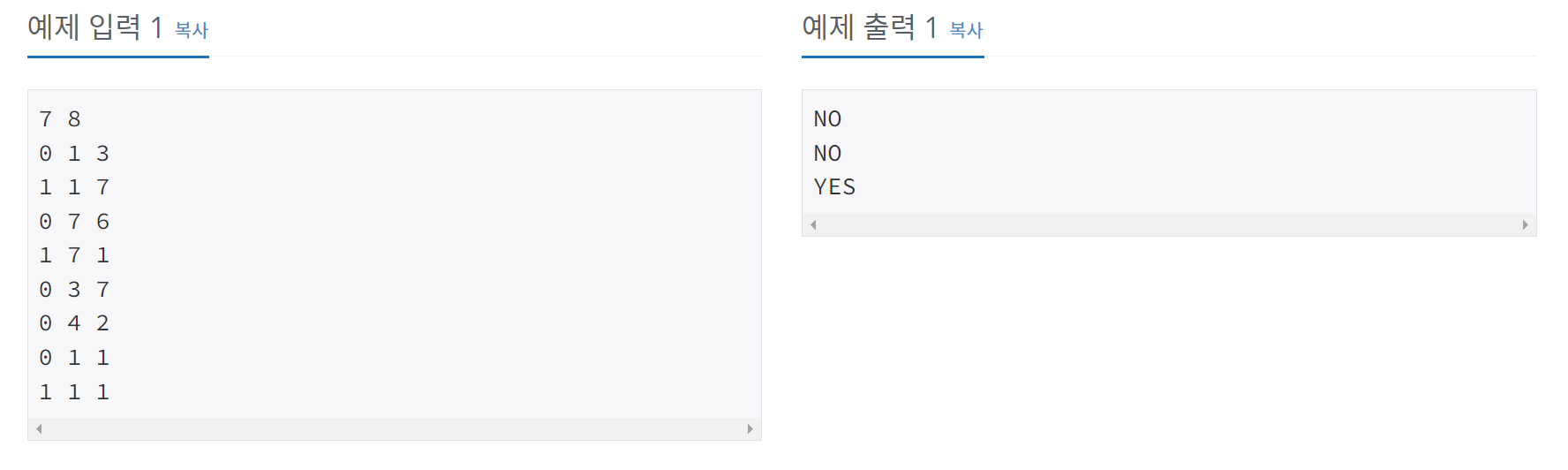Click the "0 4 2" input line
Image resolution: width=1568 pixels, height=470 pixels.
click(x=74, y=323)
